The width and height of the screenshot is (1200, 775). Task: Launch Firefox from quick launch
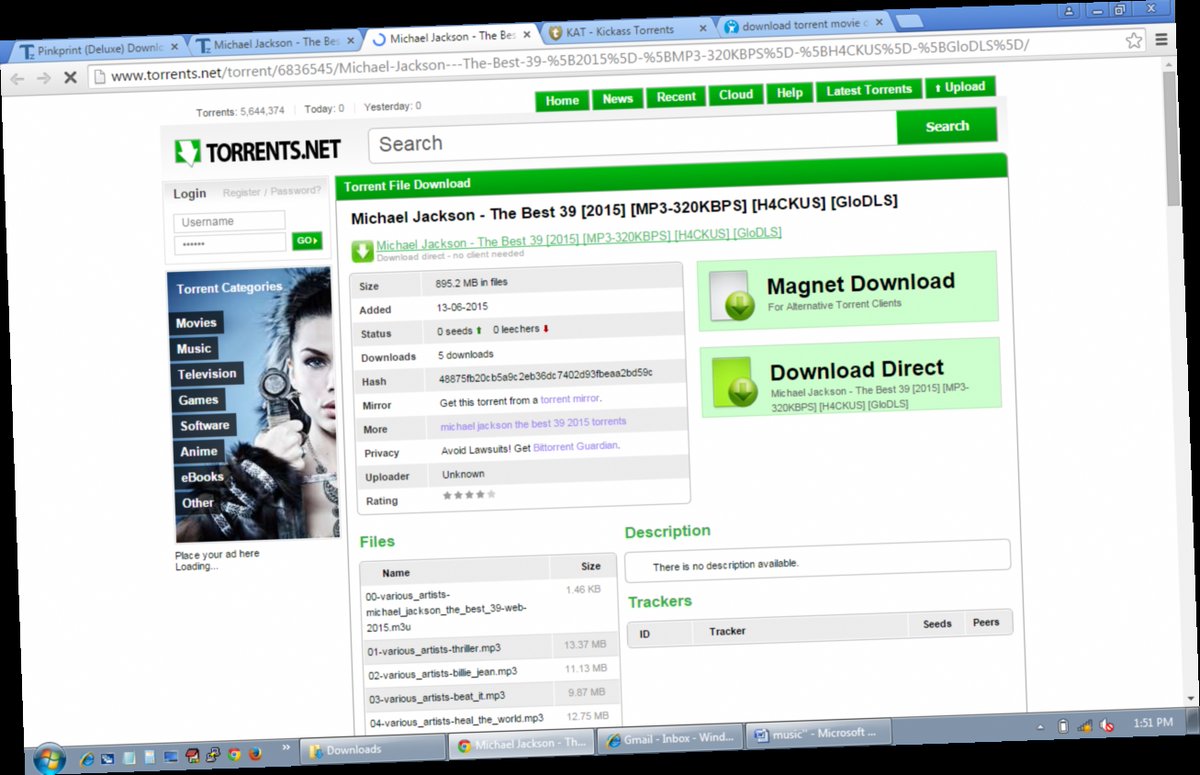click(255, 754)
